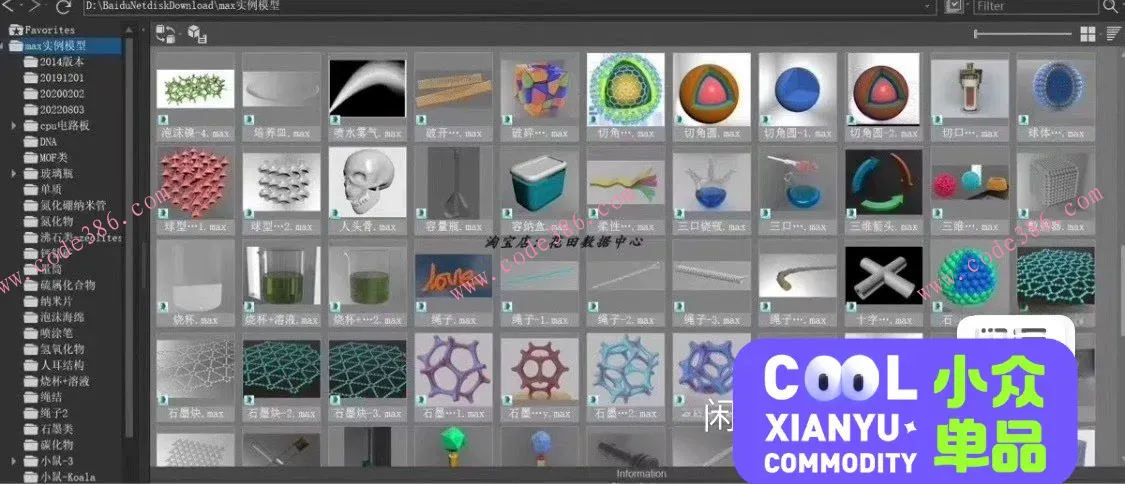Switch to thumbnail grid view icon
This screenshot has width=1125, height=484.
pos(1088,35)
